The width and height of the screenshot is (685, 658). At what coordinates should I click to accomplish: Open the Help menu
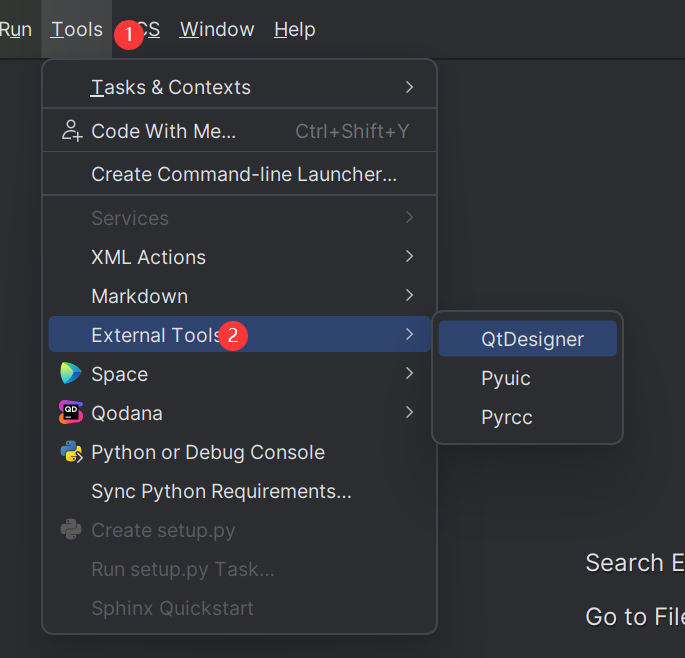(294, 29)
